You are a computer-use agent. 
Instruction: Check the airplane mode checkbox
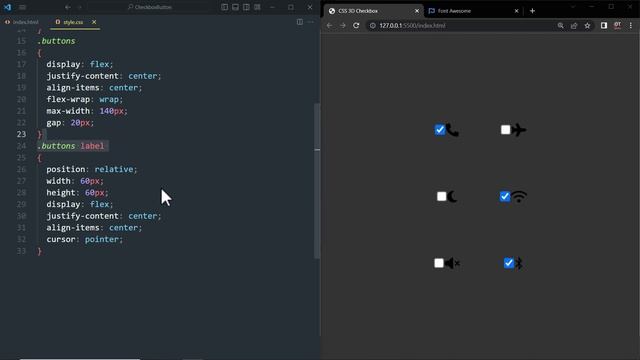[x=506, y=130]
